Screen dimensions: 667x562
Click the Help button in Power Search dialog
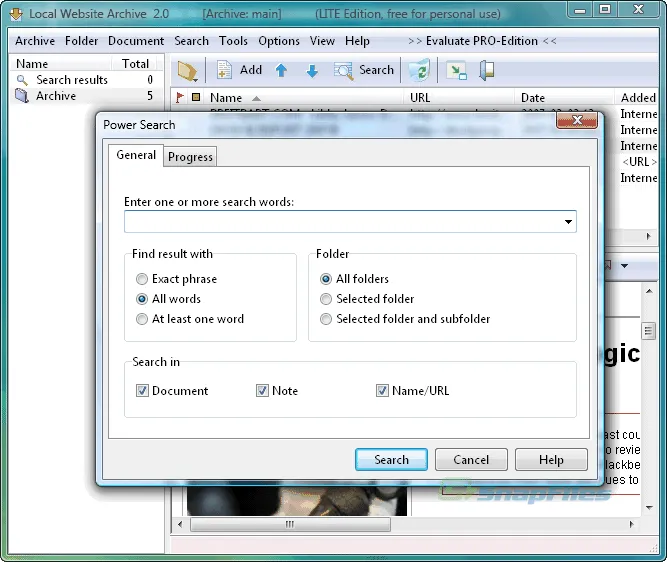[551, 459]
